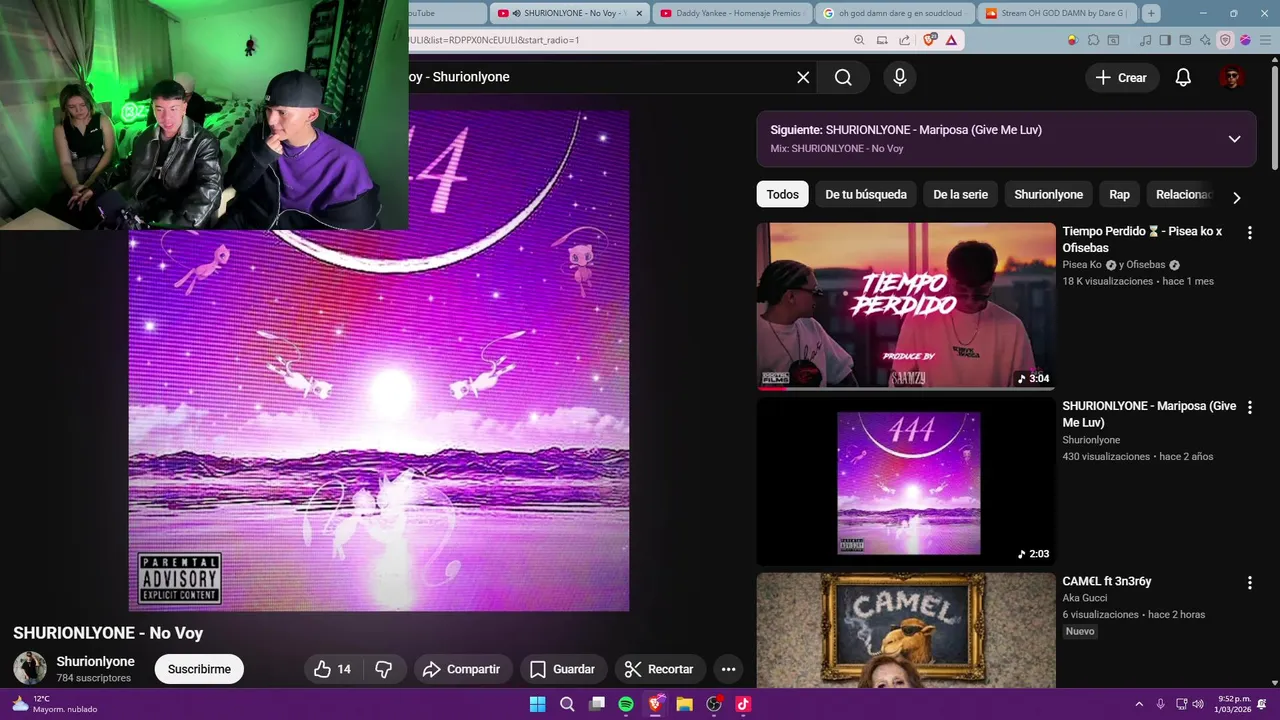1280x720 pixels.
Task: Switch to SoundCloud Stream OH GOD DAMN tab
Action: [1056, 13]
